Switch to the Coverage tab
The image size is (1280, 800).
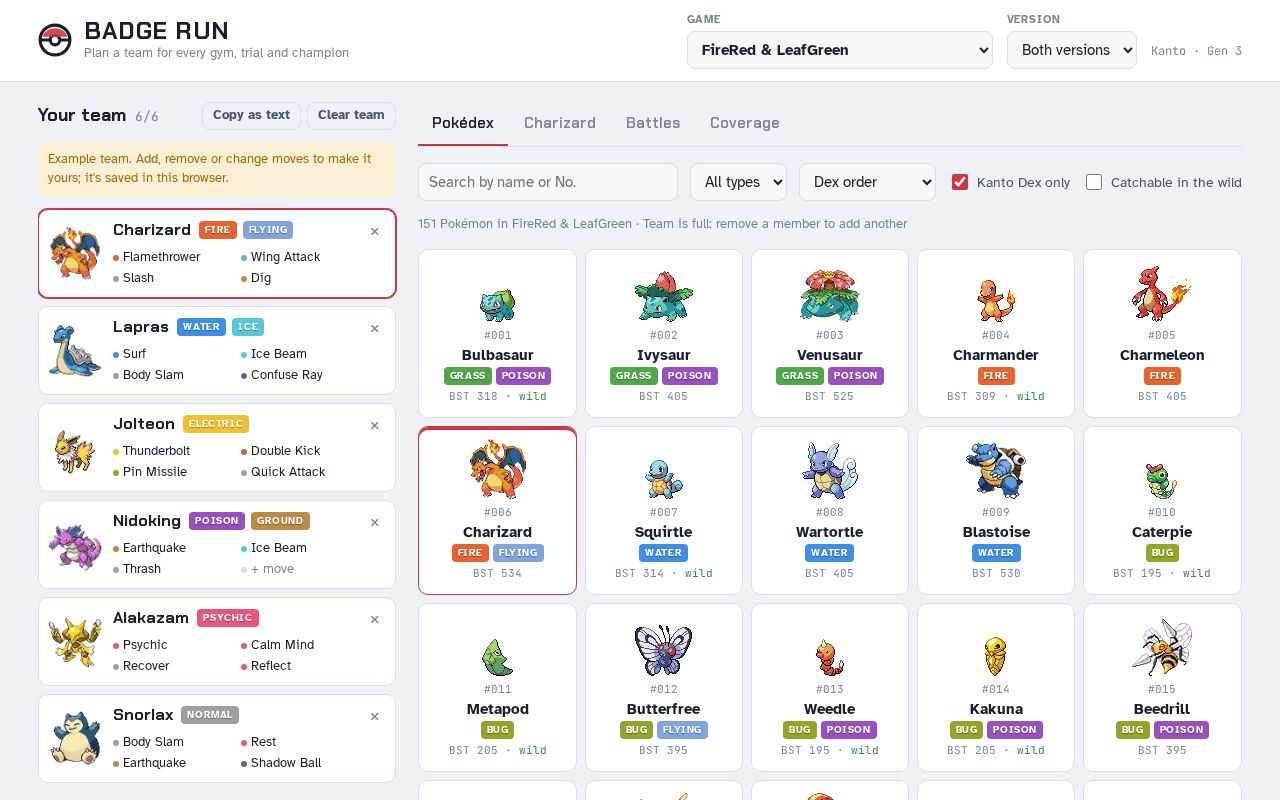(745, 123)
